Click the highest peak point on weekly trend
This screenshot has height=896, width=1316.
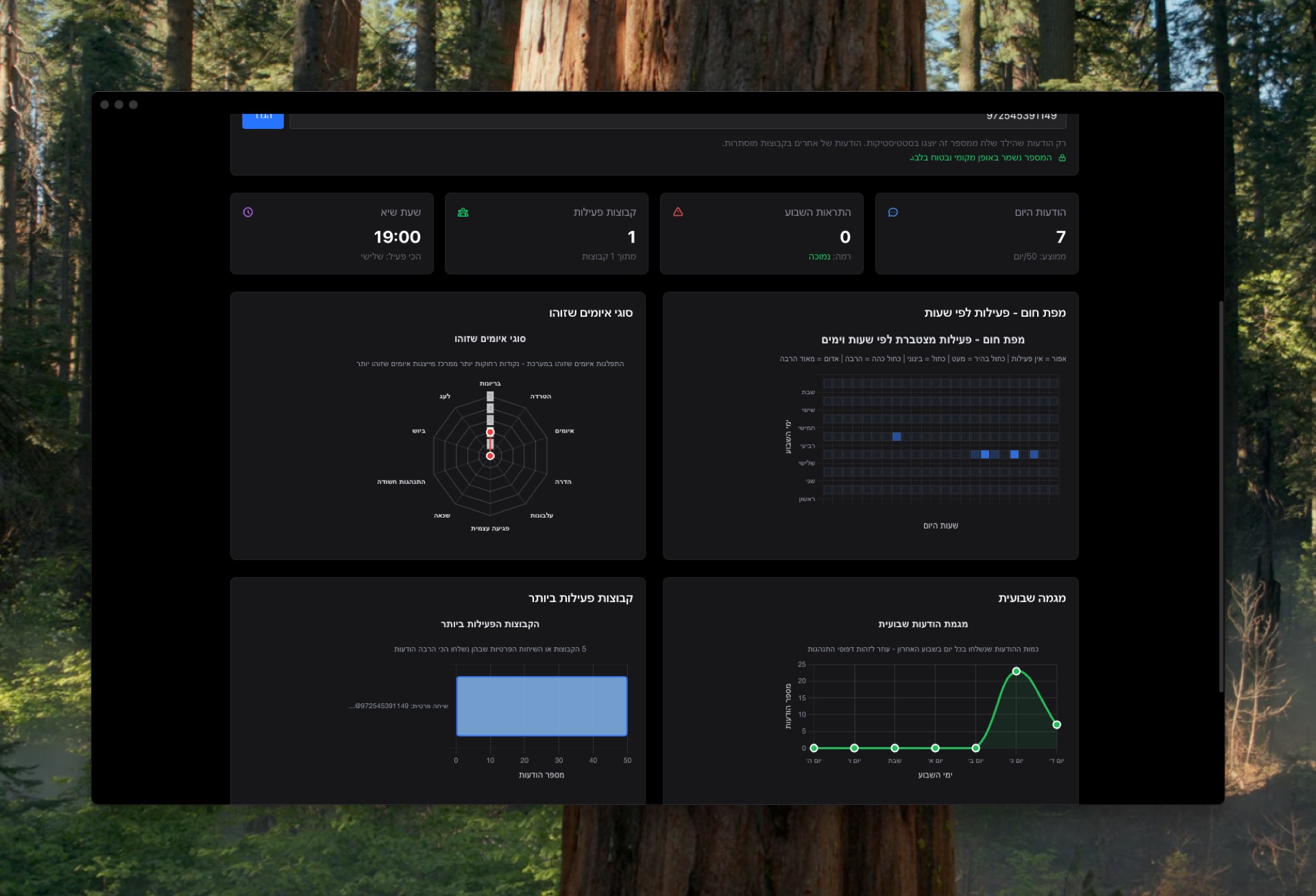click(x=1016, y=671)
